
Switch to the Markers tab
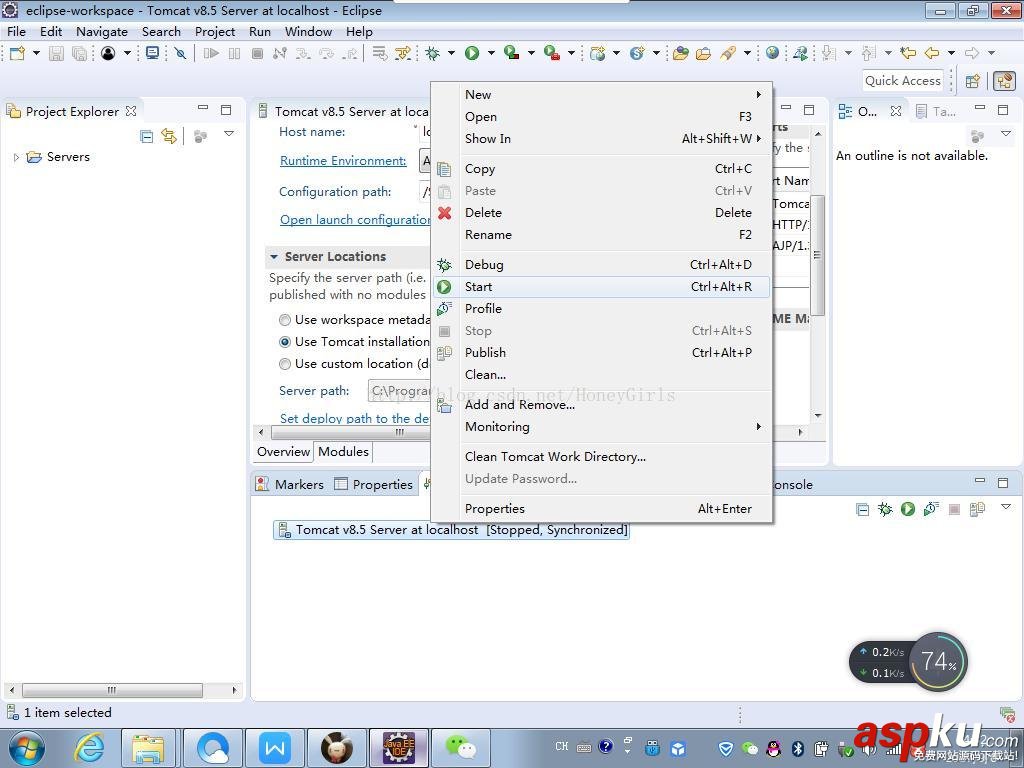tap(291, 485)
